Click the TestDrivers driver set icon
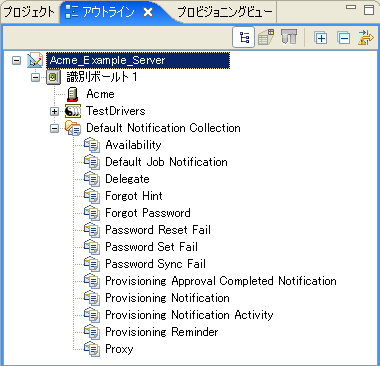 [73, 111]
